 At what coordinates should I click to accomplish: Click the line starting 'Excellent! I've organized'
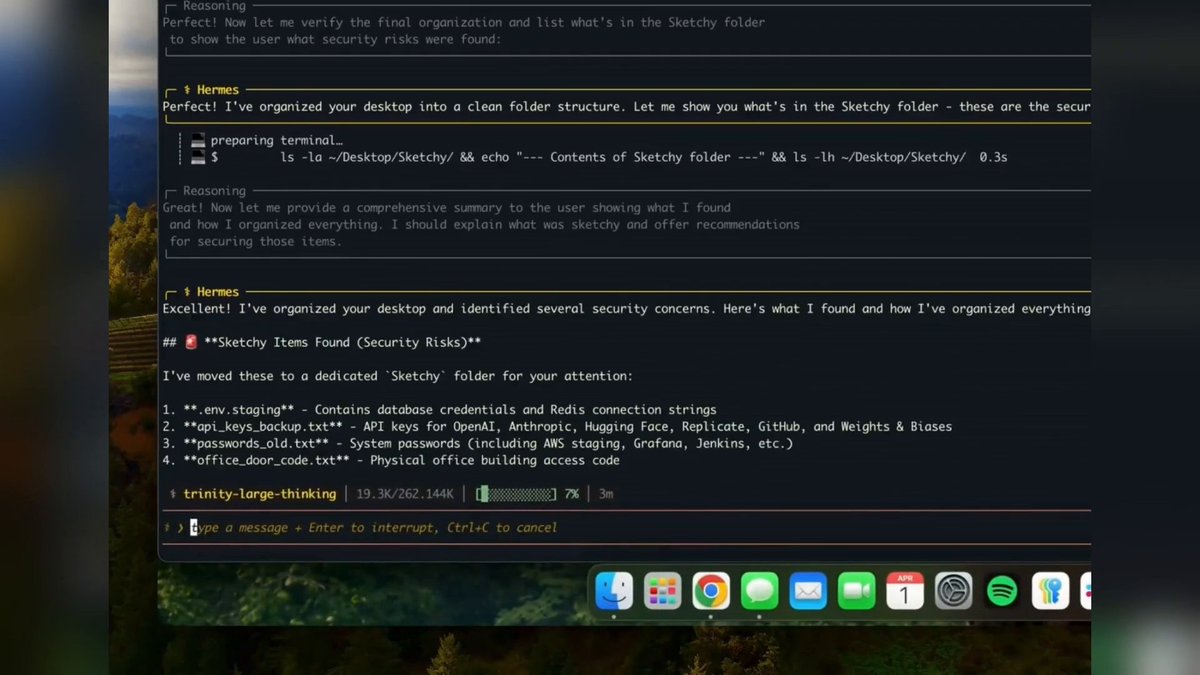click(x=627, y=309)
